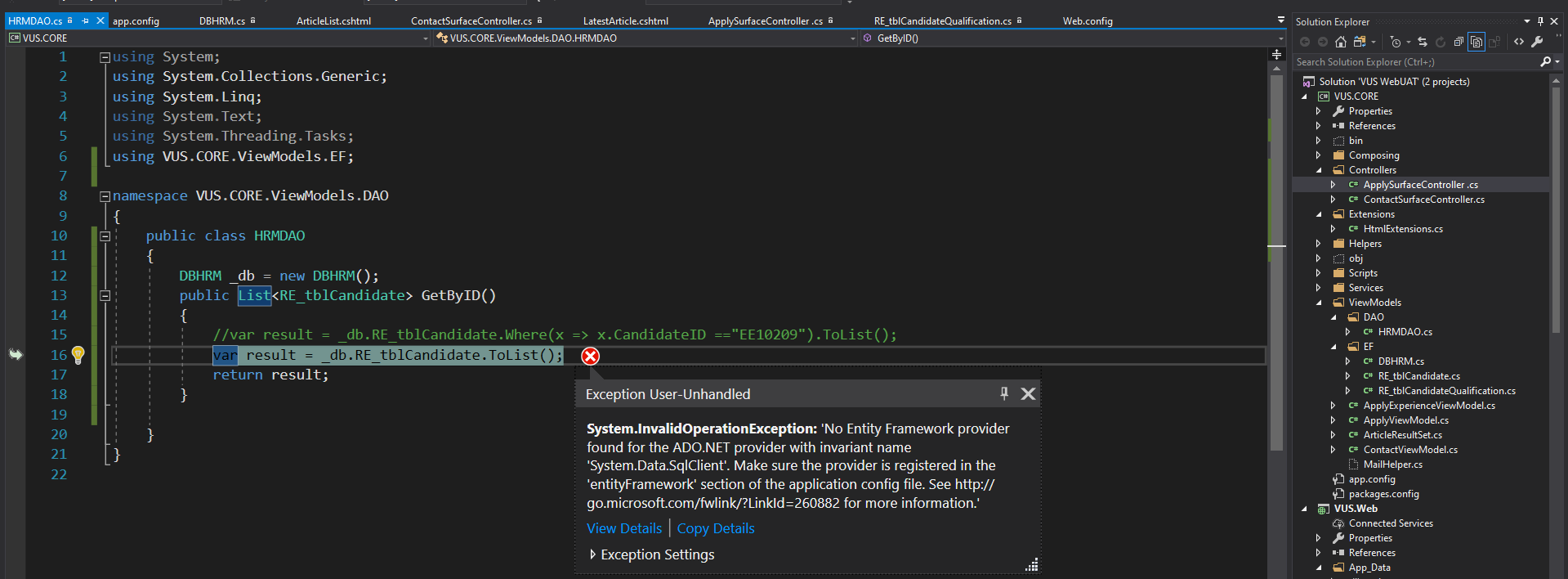Switch to the app.config tab

point(136,21)
